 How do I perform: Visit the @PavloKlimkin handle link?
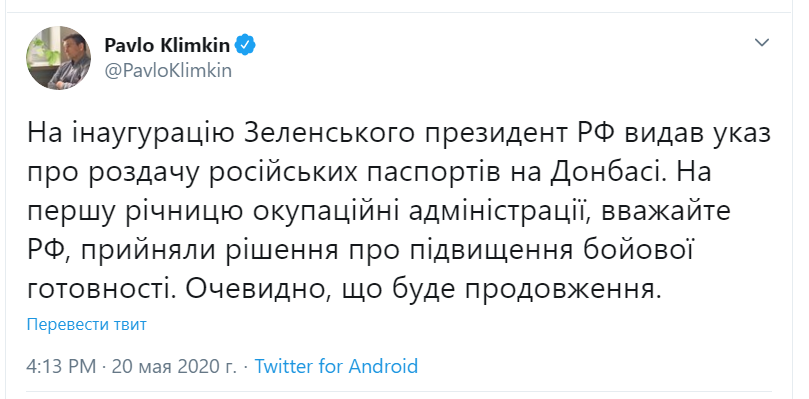168,70
